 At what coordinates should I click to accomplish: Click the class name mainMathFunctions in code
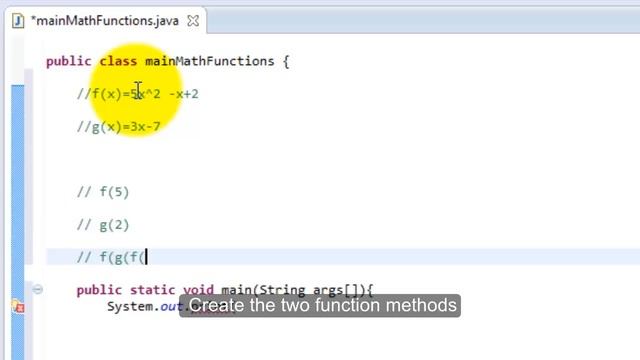pos(210,61)
